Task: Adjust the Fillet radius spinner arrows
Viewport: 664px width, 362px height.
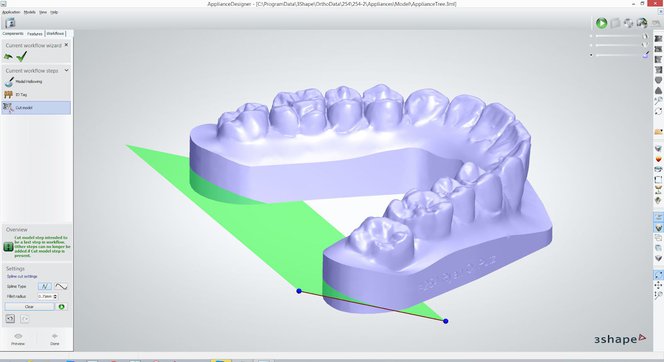Action: point(55,296)
